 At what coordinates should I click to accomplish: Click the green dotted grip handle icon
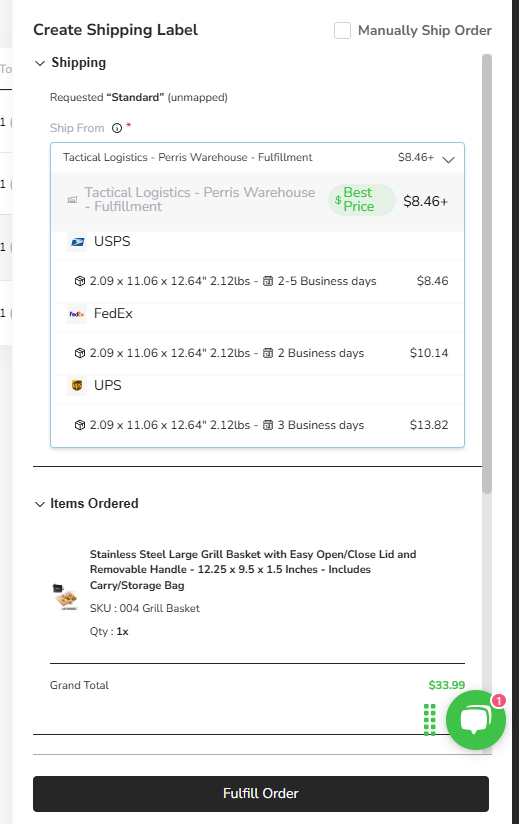[x=430, y=719]
